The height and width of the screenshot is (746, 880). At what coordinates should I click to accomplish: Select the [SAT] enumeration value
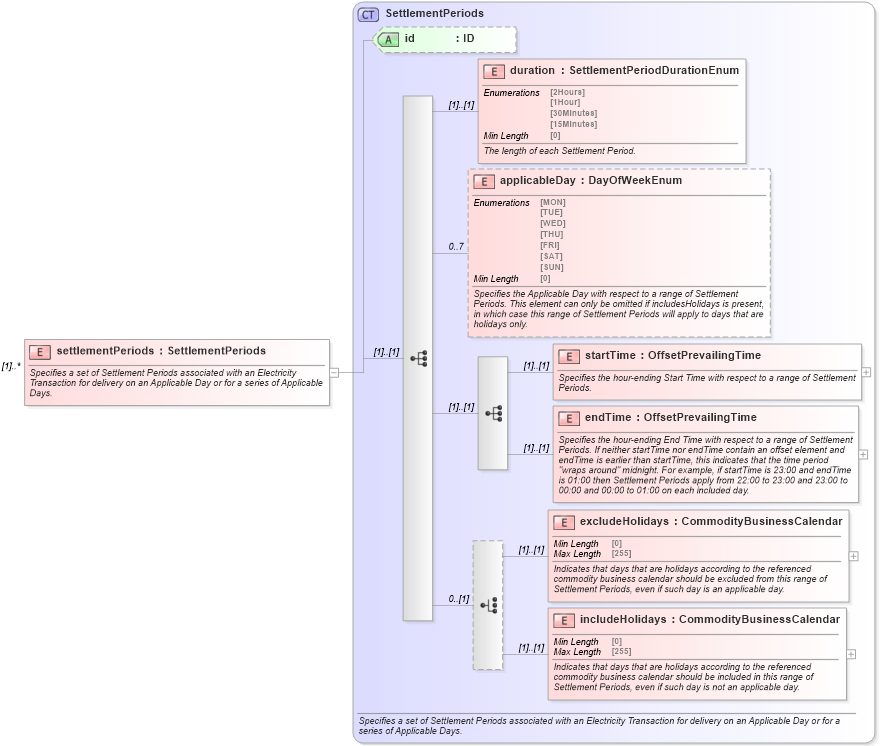coord(551,257)
